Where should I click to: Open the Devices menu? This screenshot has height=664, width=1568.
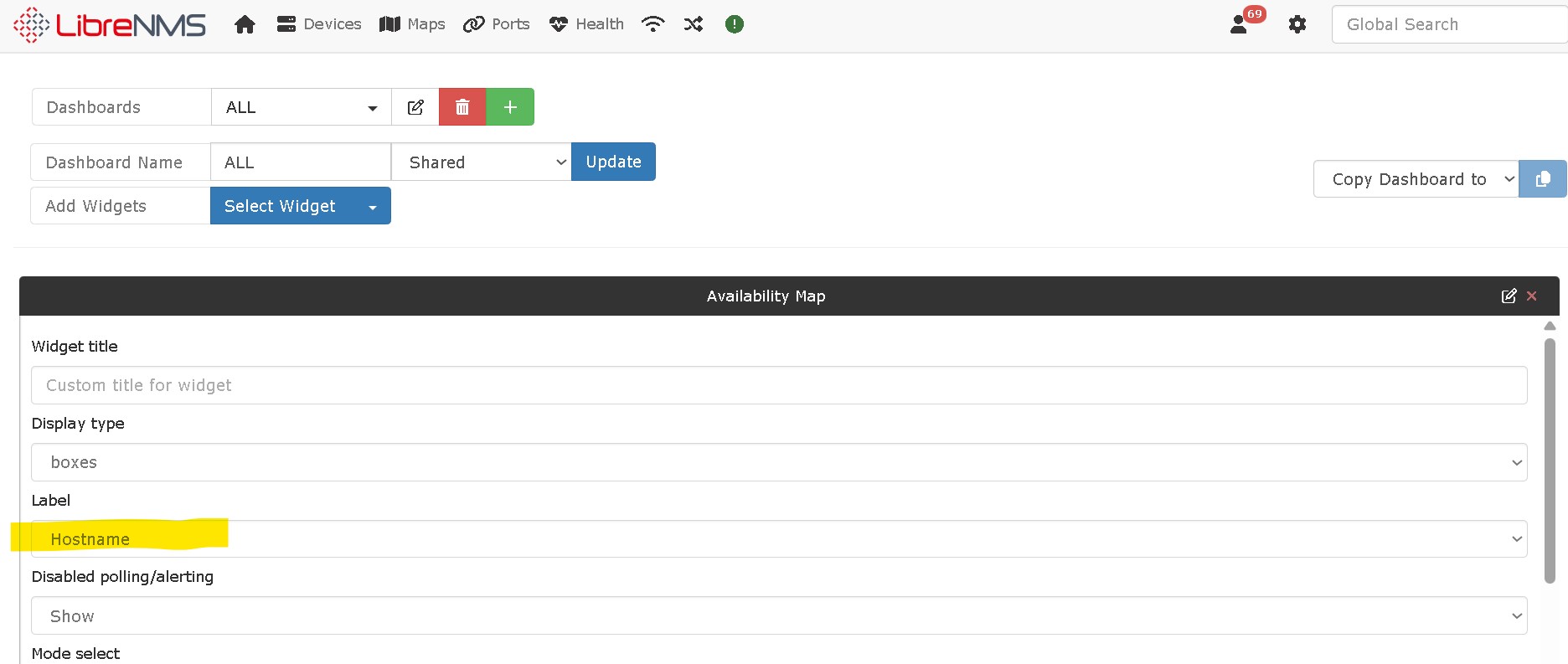[x=319, y=24]
